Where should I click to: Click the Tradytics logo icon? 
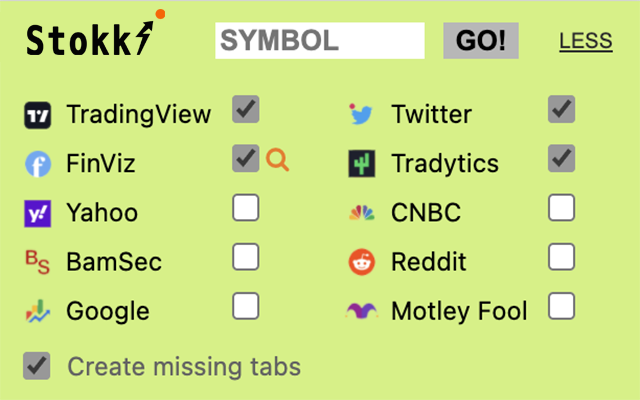click(361, 164)
